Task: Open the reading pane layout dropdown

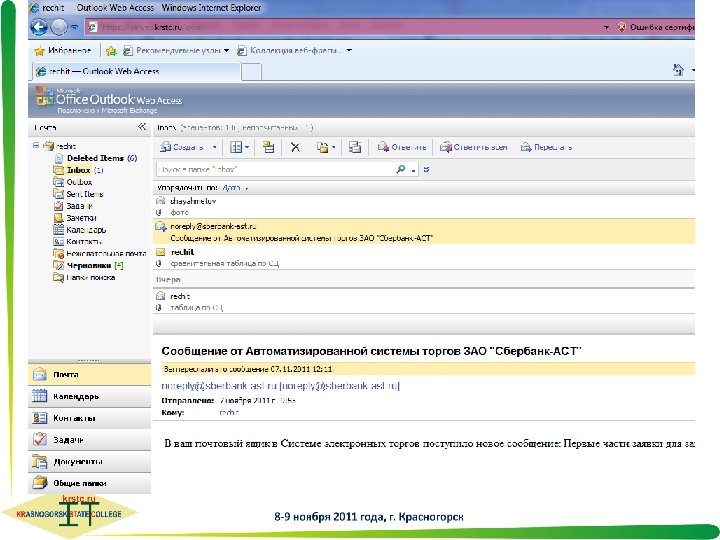Action: [x=239, y=147]
